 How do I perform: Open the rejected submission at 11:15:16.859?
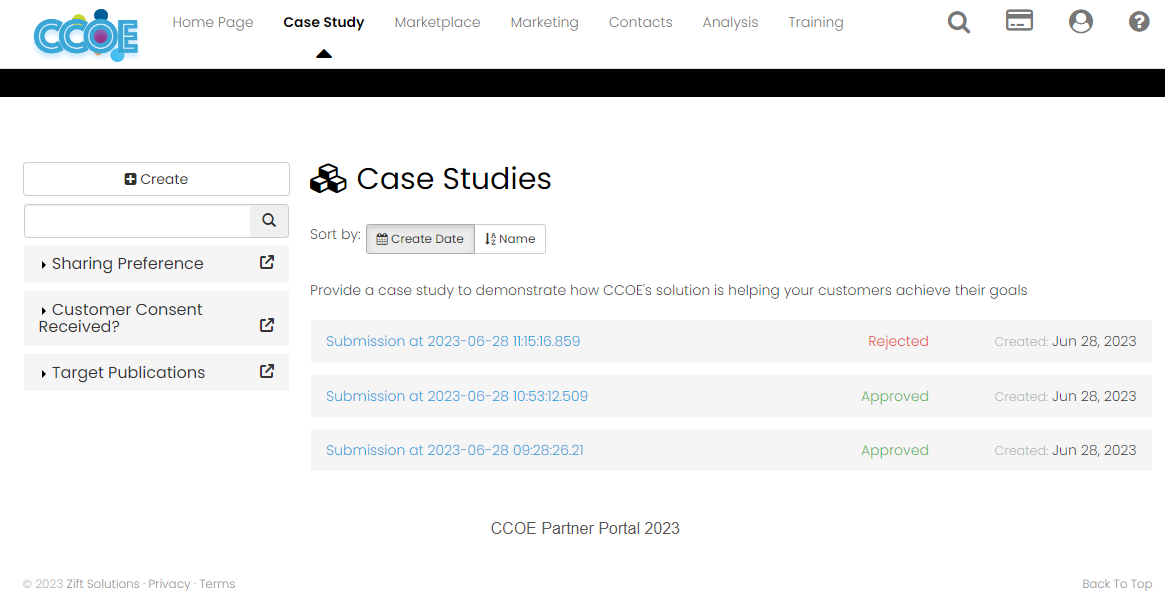pyautogui.click(x=452, y=341)
